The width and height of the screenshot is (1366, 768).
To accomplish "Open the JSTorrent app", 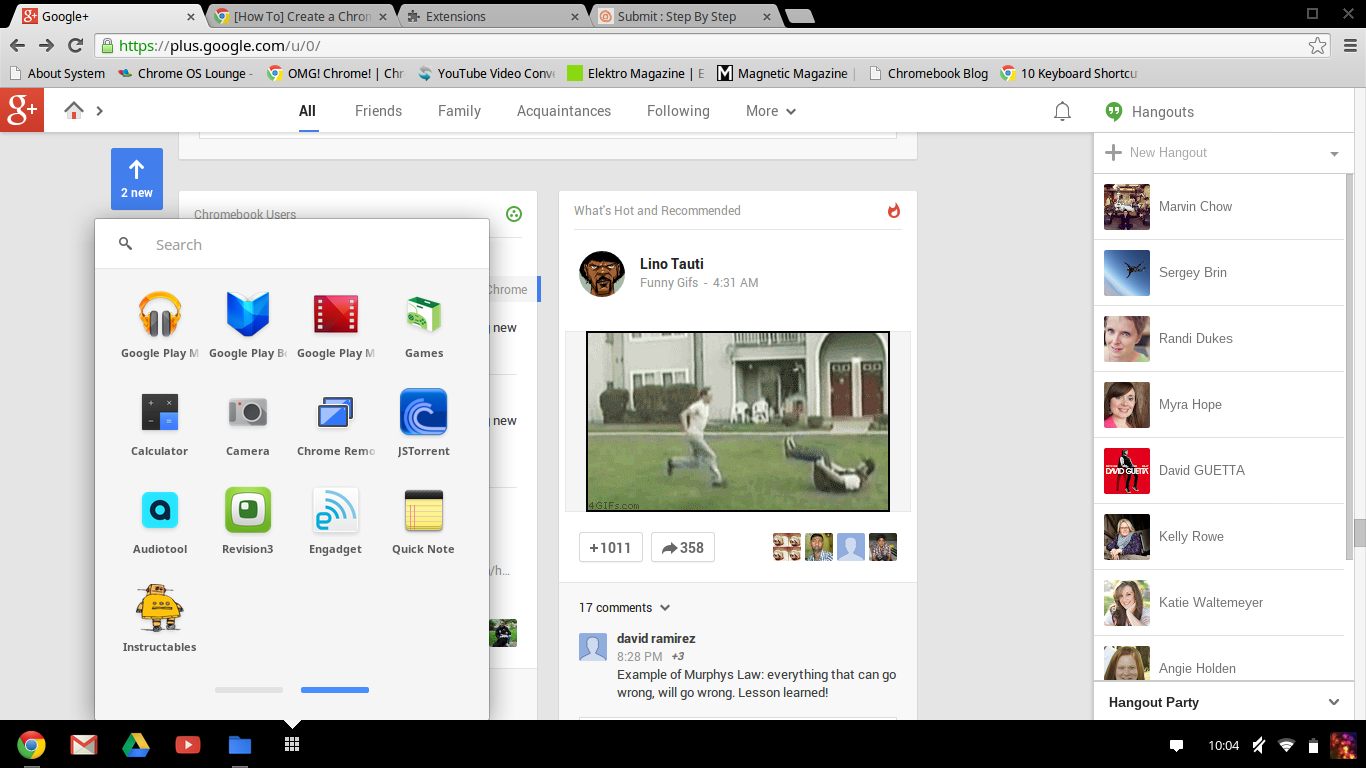I will (423, 411).
